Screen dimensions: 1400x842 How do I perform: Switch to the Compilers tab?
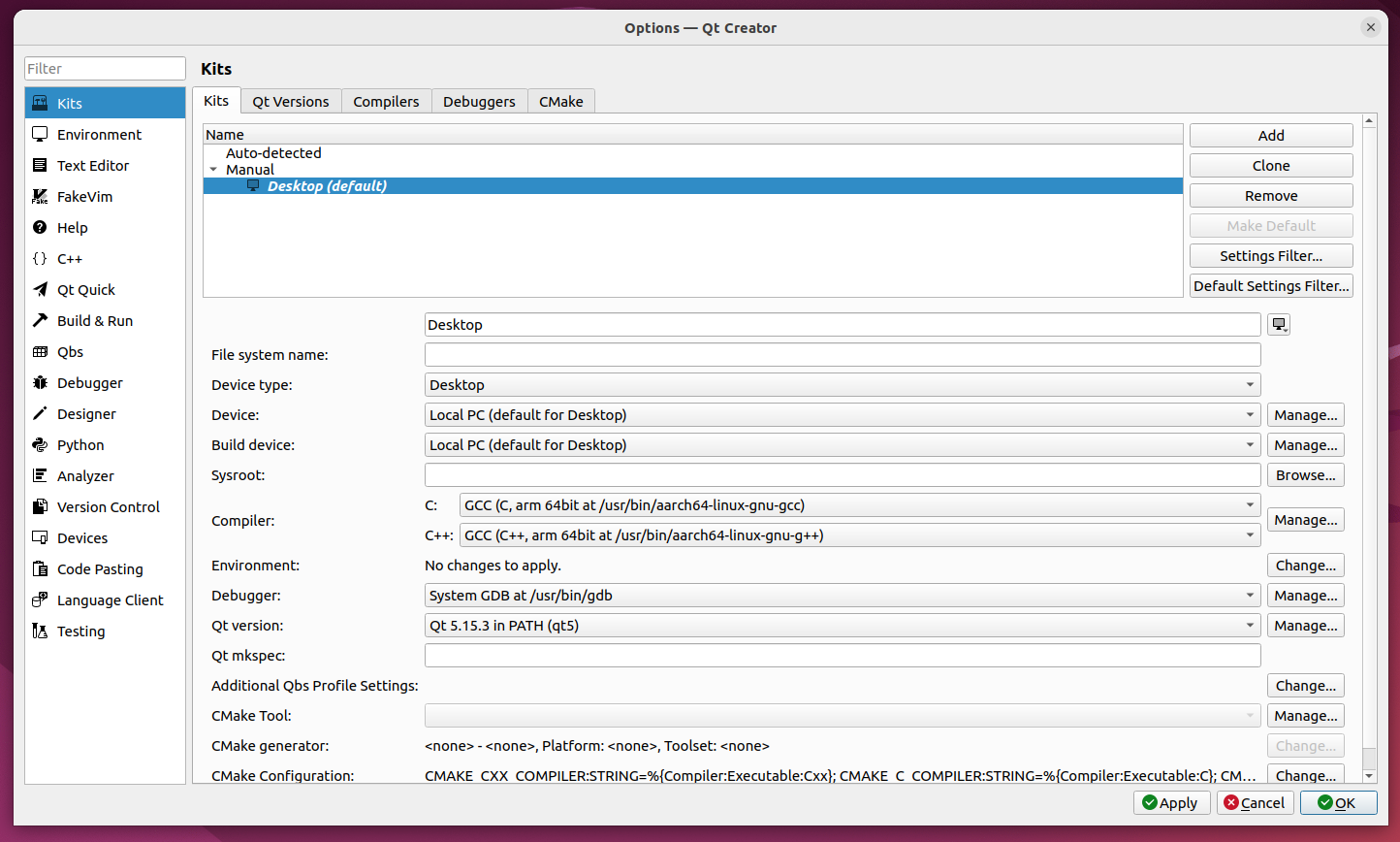[386, 102]
